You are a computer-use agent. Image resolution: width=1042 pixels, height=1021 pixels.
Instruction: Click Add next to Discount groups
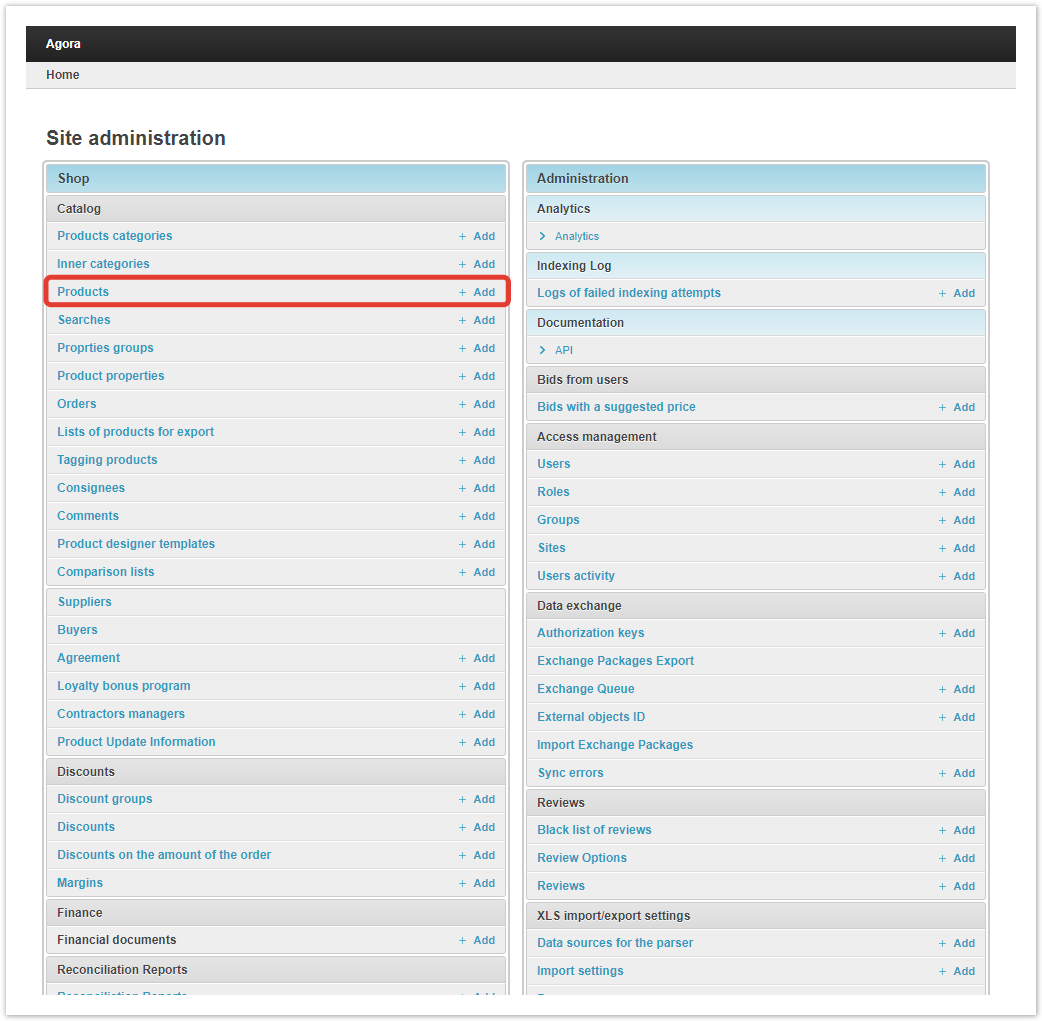tap(477, 799)
